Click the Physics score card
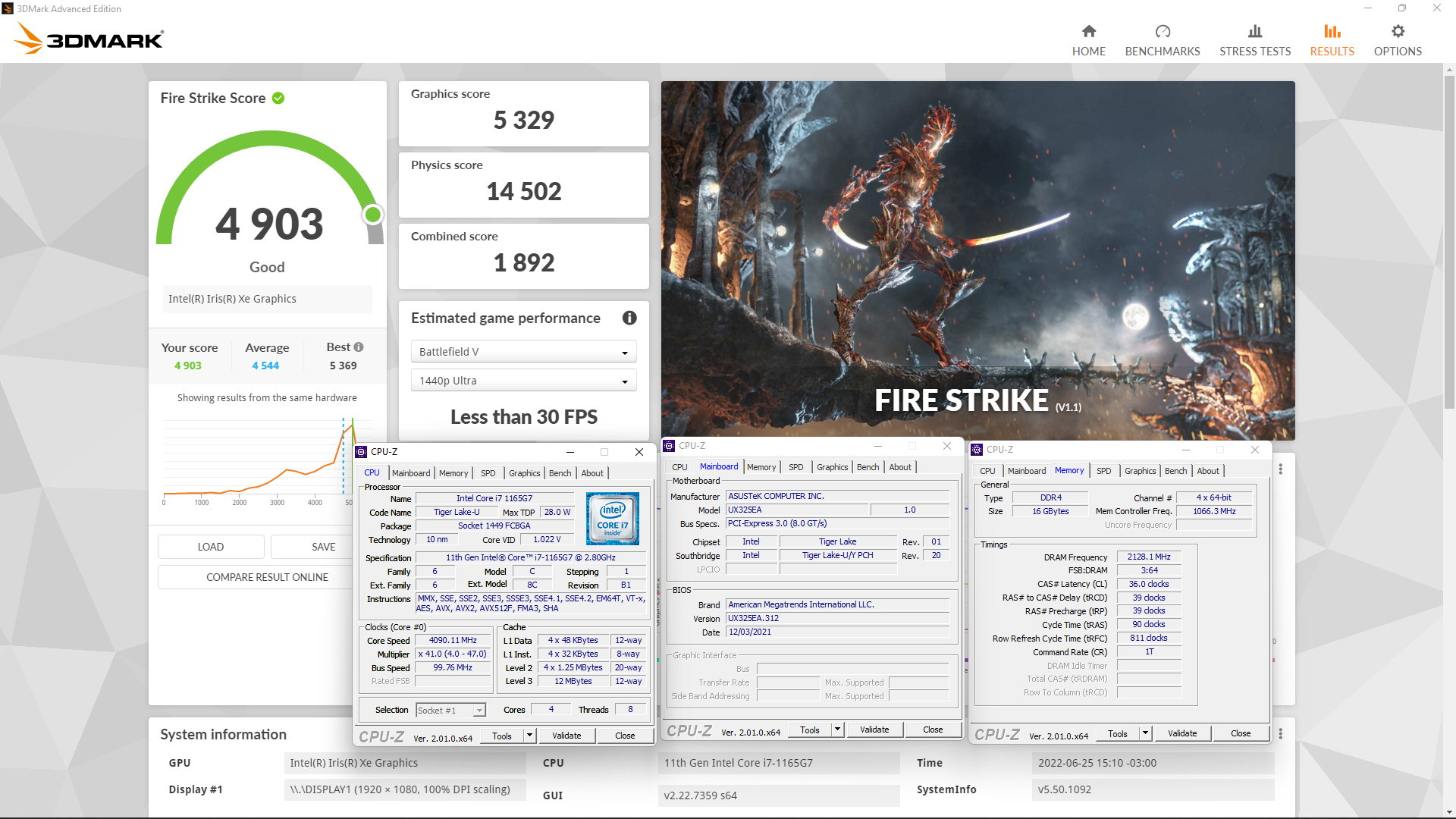The image size is (1456, 819). 523,185
